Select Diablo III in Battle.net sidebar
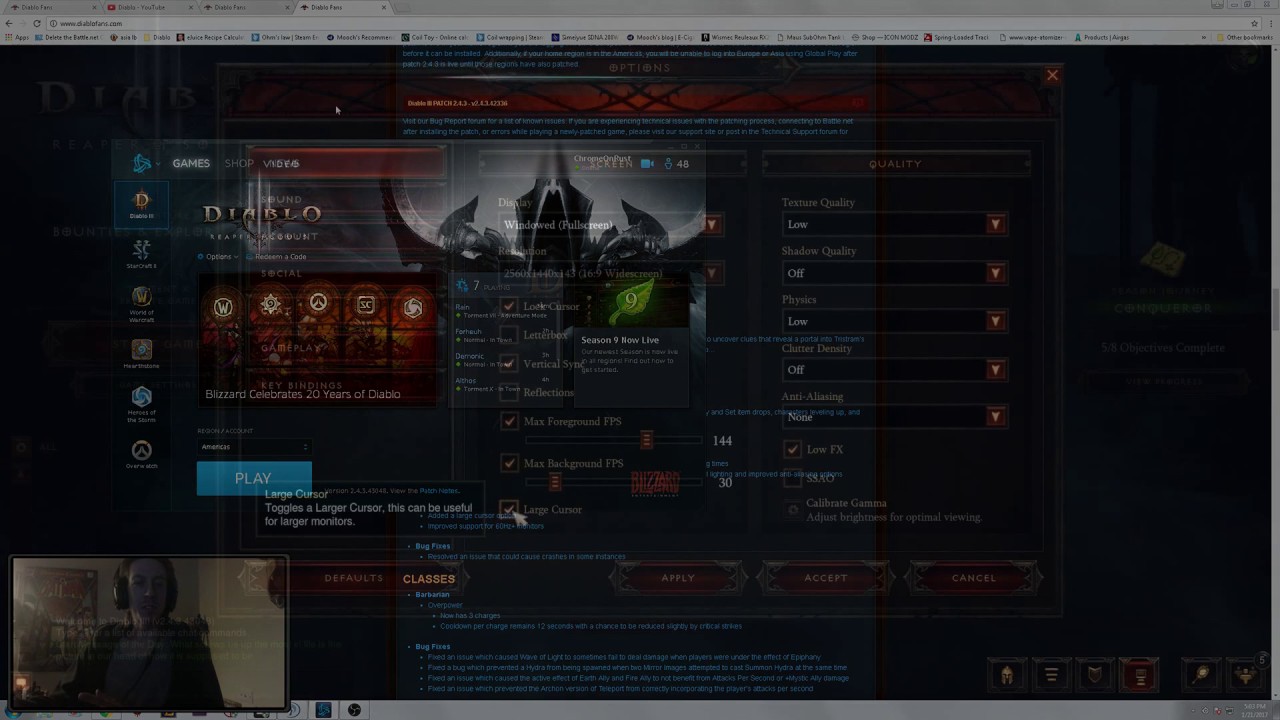This screenshot has height=720, width=1280. pos(141,204)
